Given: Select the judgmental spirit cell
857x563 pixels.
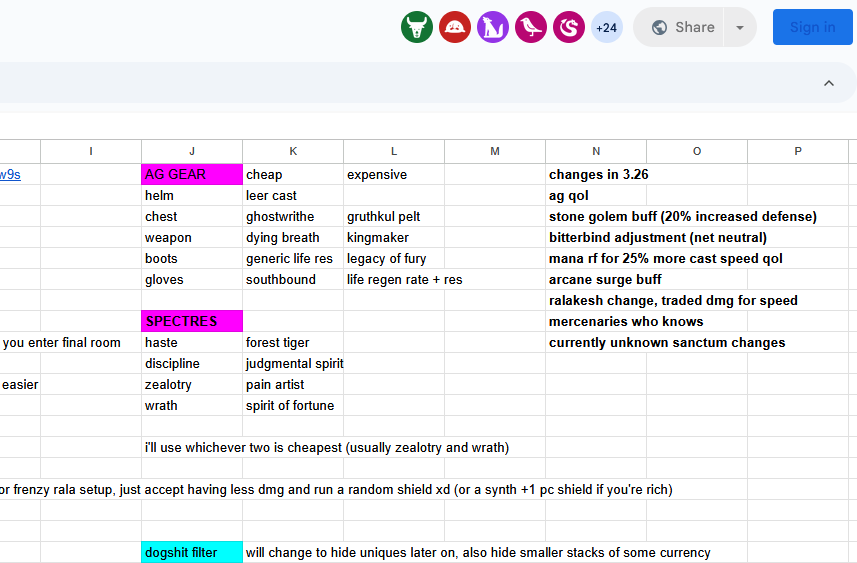Looking at the screenshot, I should (293, 363).
